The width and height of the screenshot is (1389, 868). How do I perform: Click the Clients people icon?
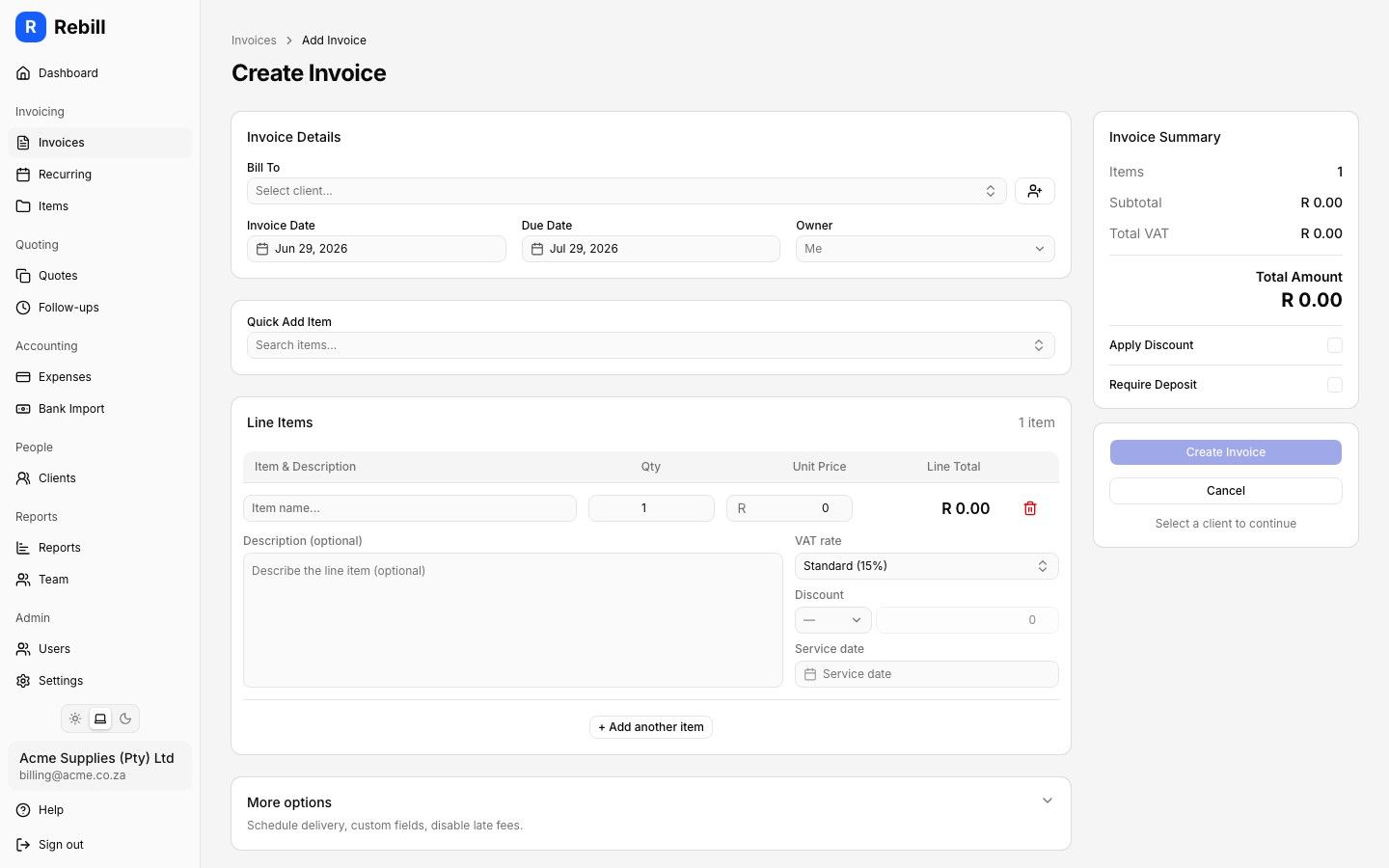click(x=23, y=478)
